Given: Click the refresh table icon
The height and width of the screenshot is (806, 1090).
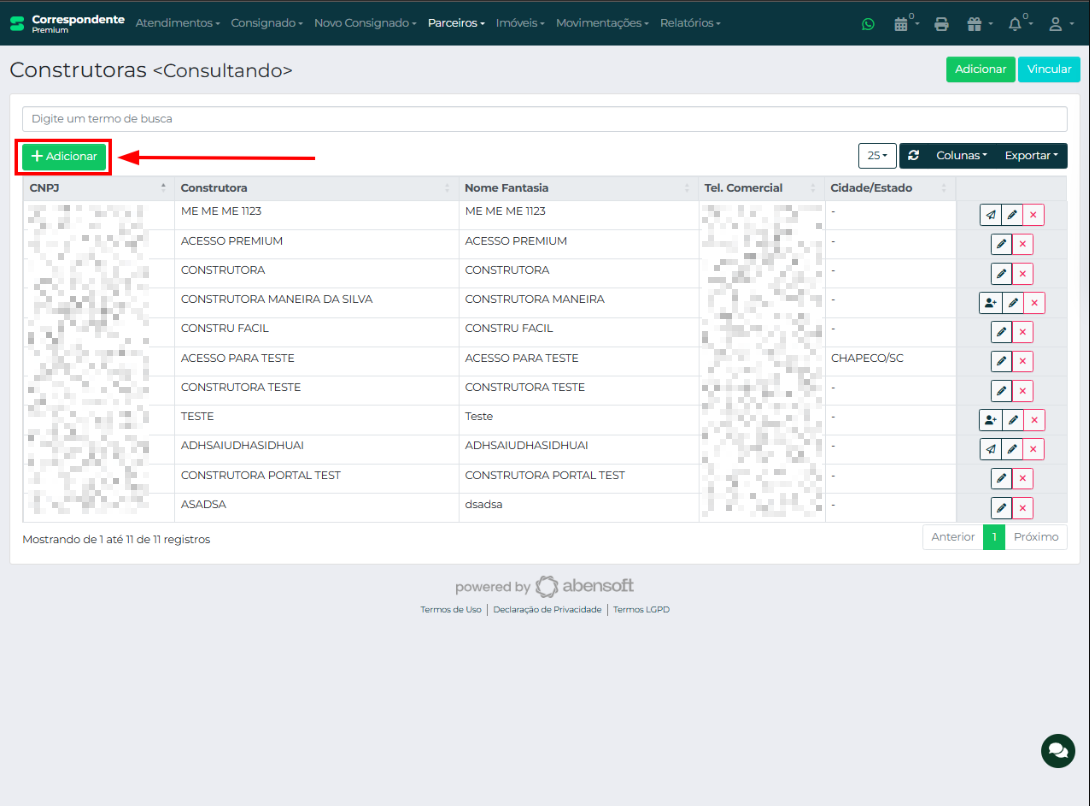Looking at the screenshot, I should (914, 156).
